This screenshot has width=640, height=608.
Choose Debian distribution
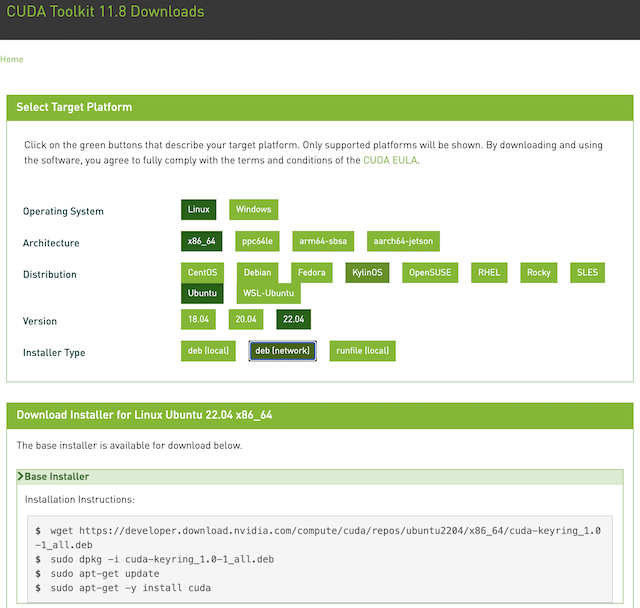click(256, 273)
